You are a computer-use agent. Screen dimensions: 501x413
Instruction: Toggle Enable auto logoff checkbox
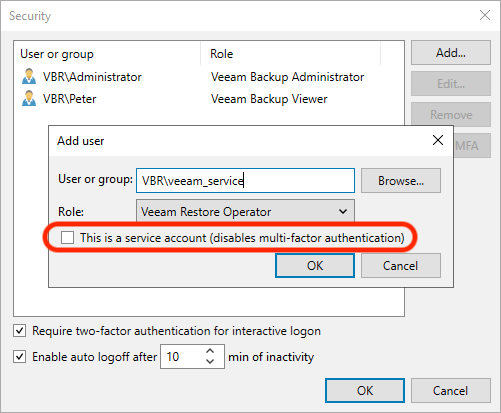[x=20, y=356]
